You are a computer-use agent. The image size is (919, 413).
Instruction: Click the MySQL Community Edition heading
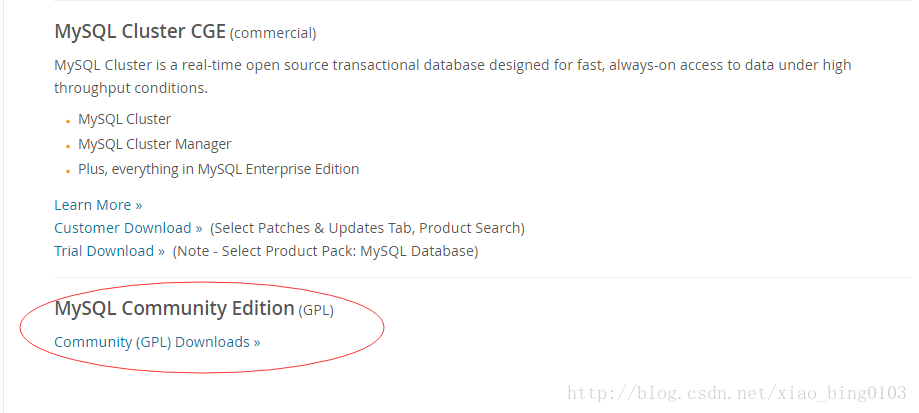(174, 309)
